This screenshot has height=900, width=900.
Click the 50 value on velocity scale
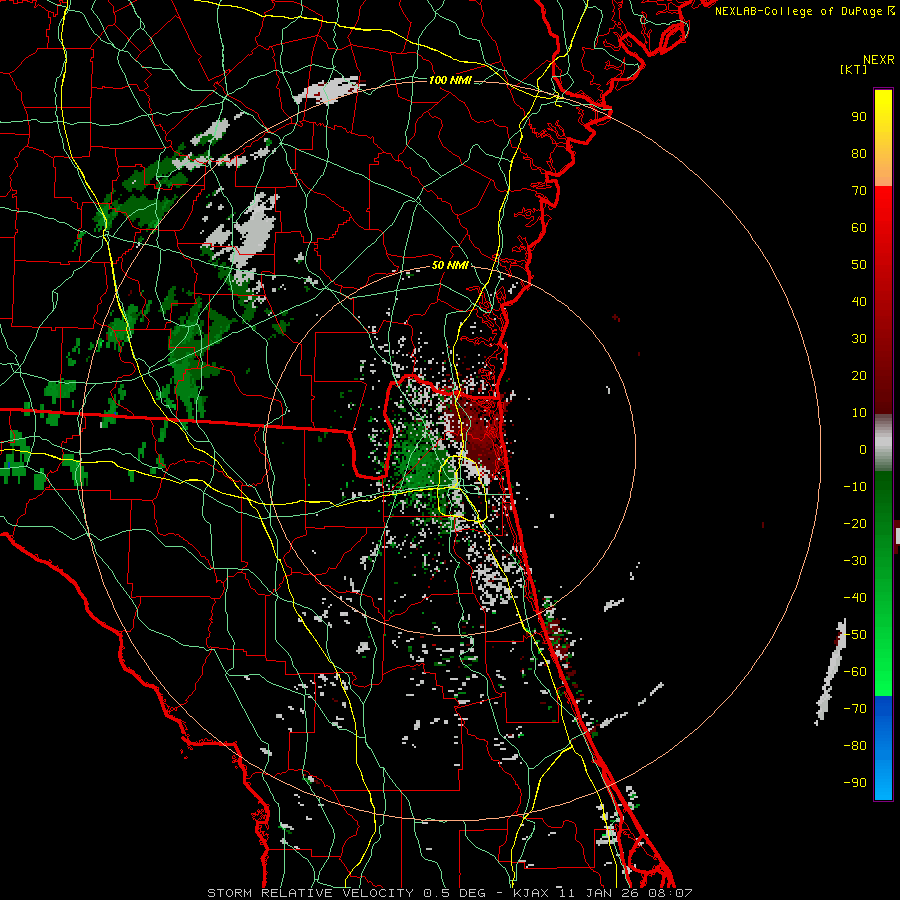pos(859,265)
